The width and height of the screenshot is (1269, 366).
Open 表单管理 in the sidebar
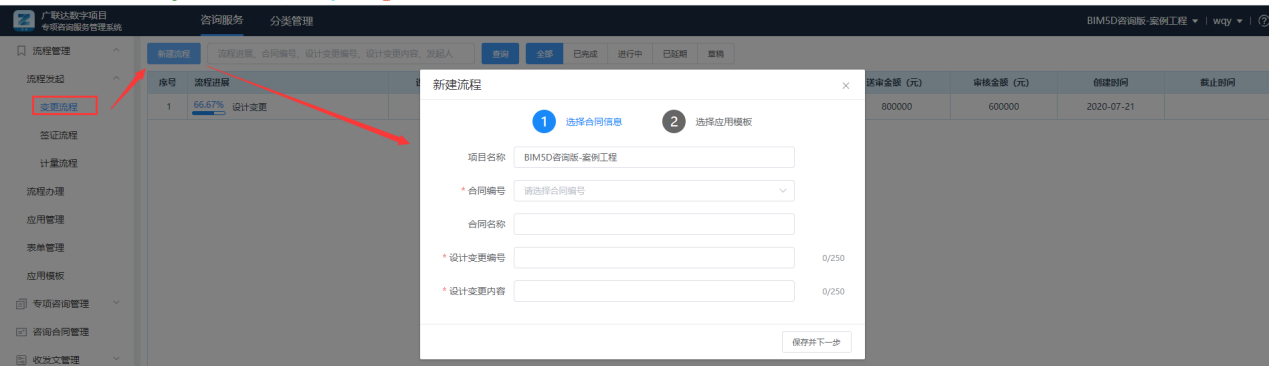(45, 247)
